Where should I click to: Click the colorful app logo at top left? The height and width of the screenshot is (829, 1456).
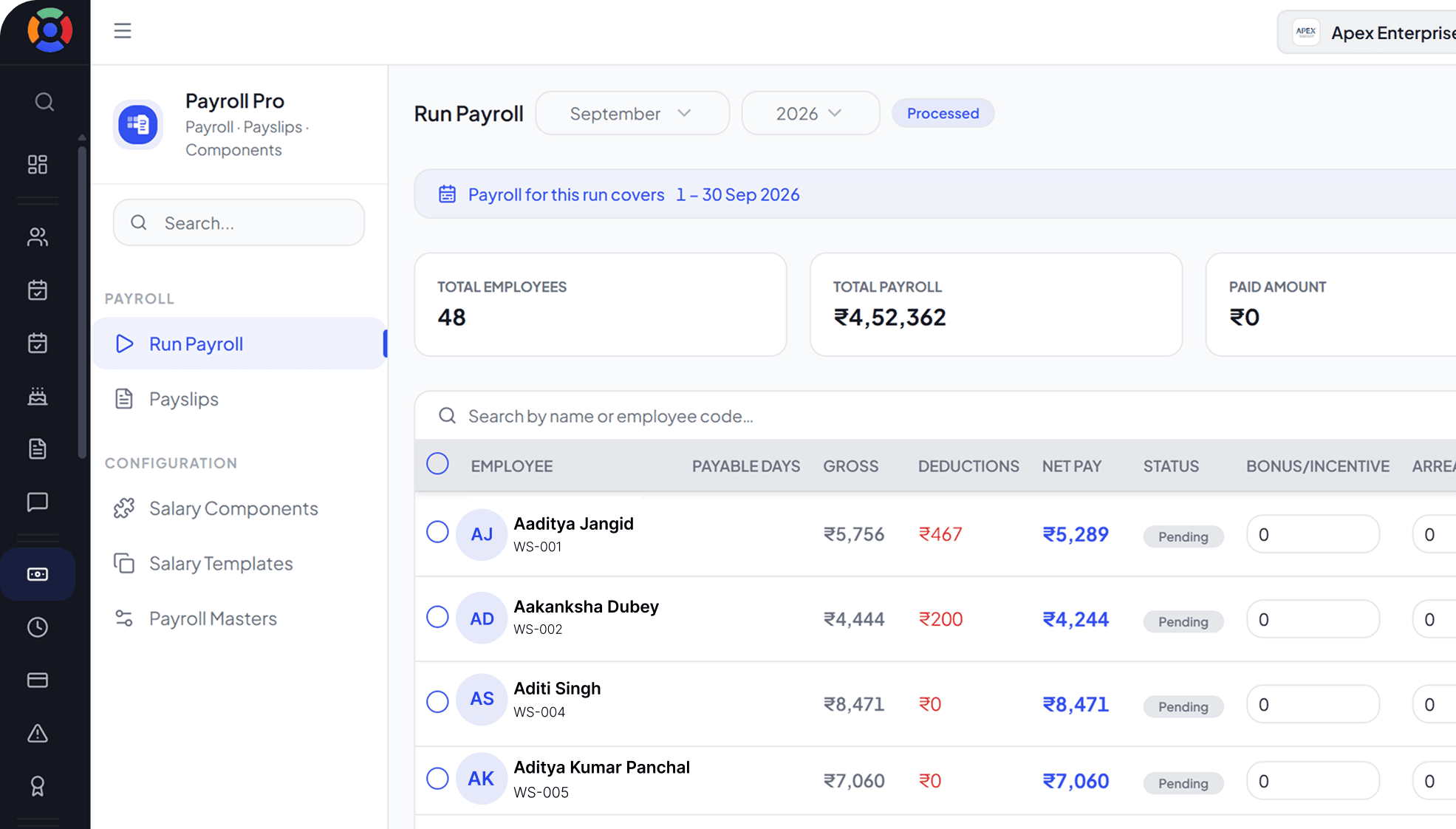[50, 30]
